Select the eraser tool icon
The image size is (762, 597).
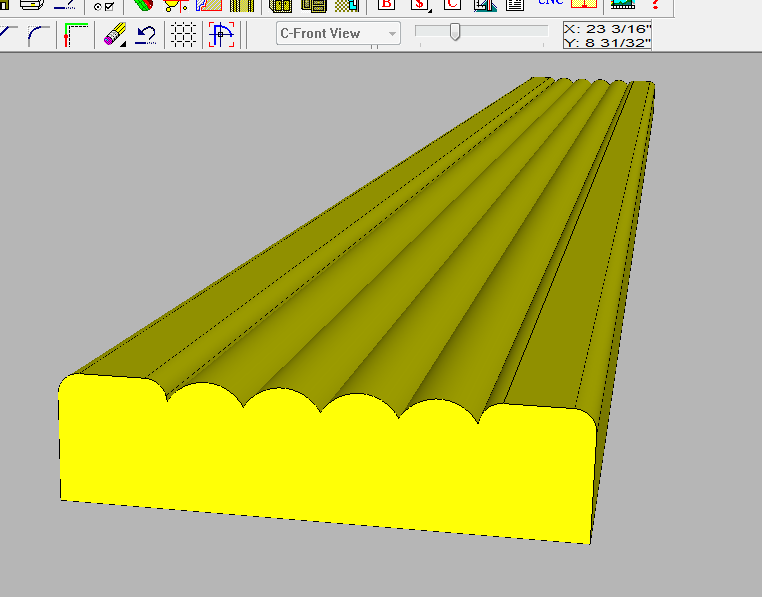pyautogui.click(x=114, y=35)
